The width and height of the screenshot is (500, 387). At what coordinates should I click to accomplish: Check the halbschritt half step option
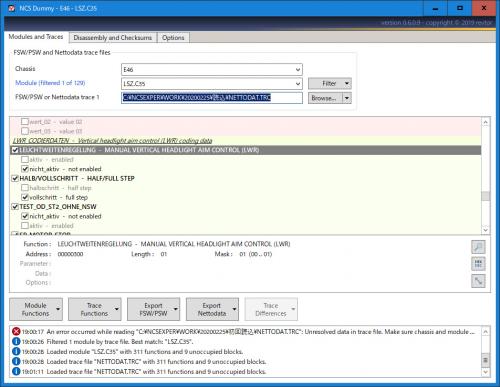coord(25,188)
